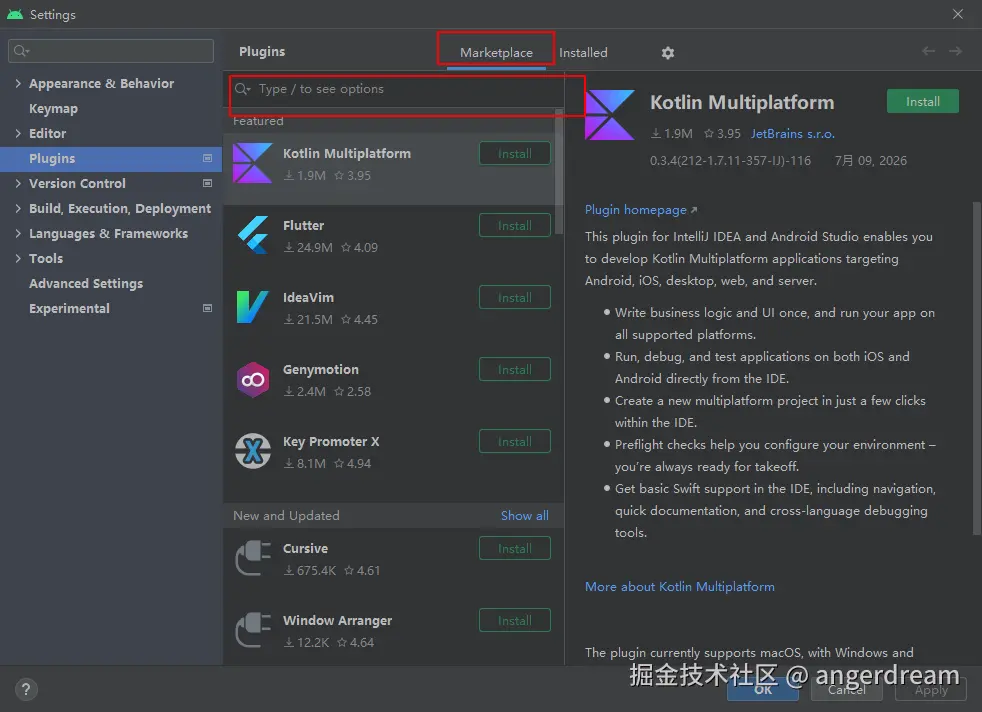Click the back navigation arrow
The height and width of the screenshot is (712, 982).
tap(928, 51)
